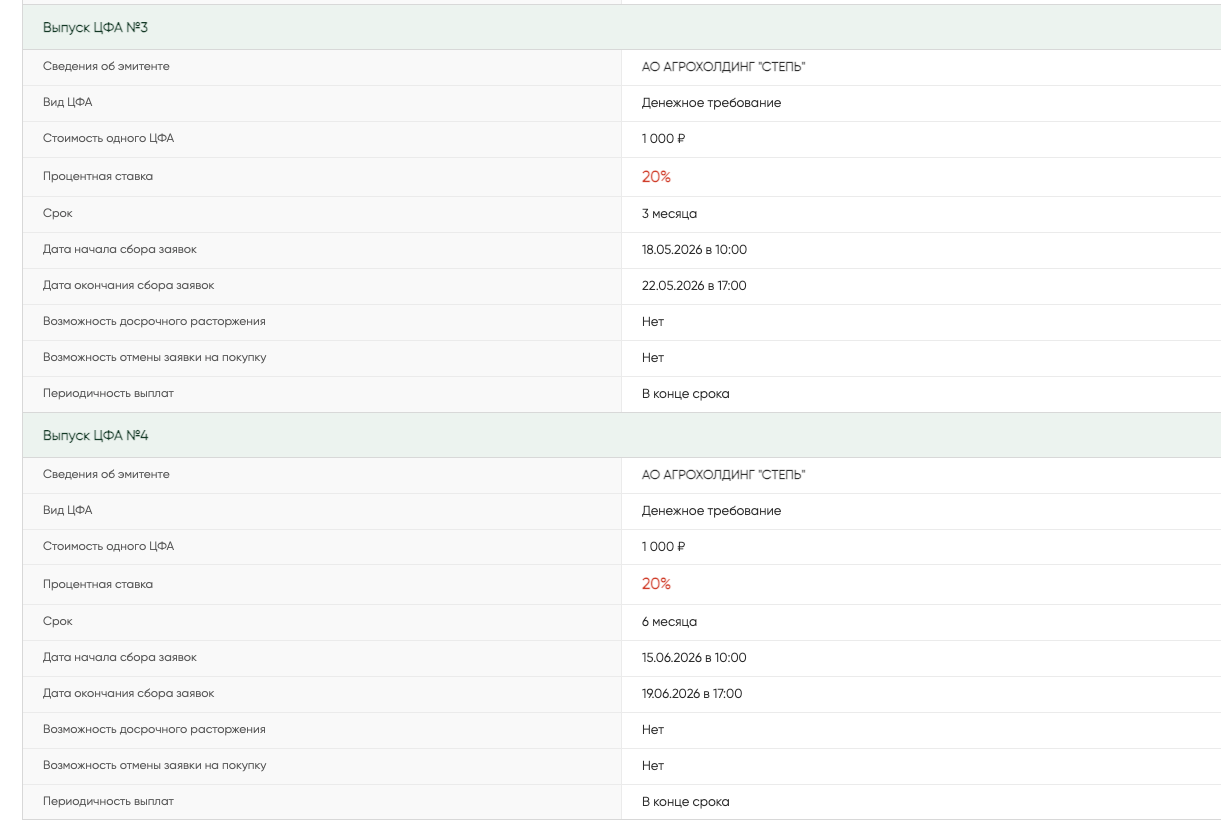Click the red 20% rate in issue №4
The width and height of the screenshot is (1221, 820).
tap(656, 584)
